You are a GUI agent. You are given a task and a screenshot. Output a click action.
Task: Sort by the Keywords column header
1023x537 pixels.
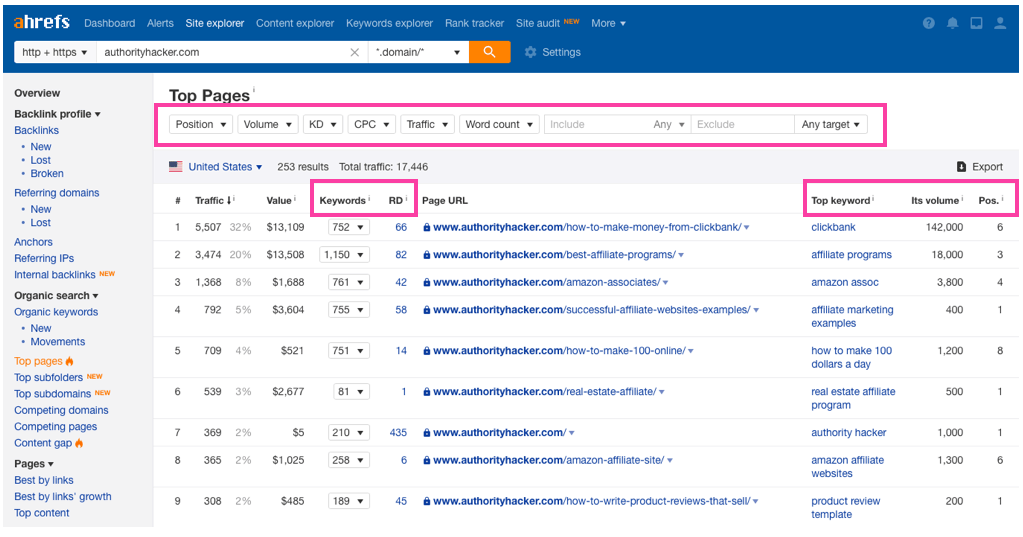click(344, 200)
